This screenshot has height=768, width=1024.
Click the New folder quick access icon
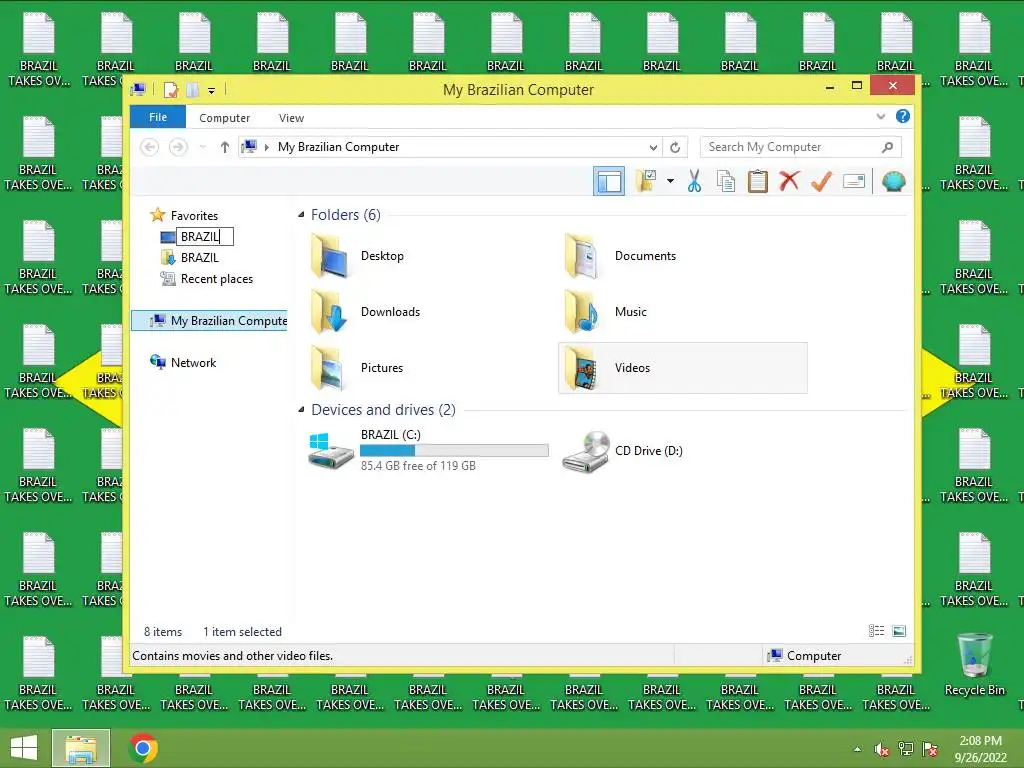point(192,89)
